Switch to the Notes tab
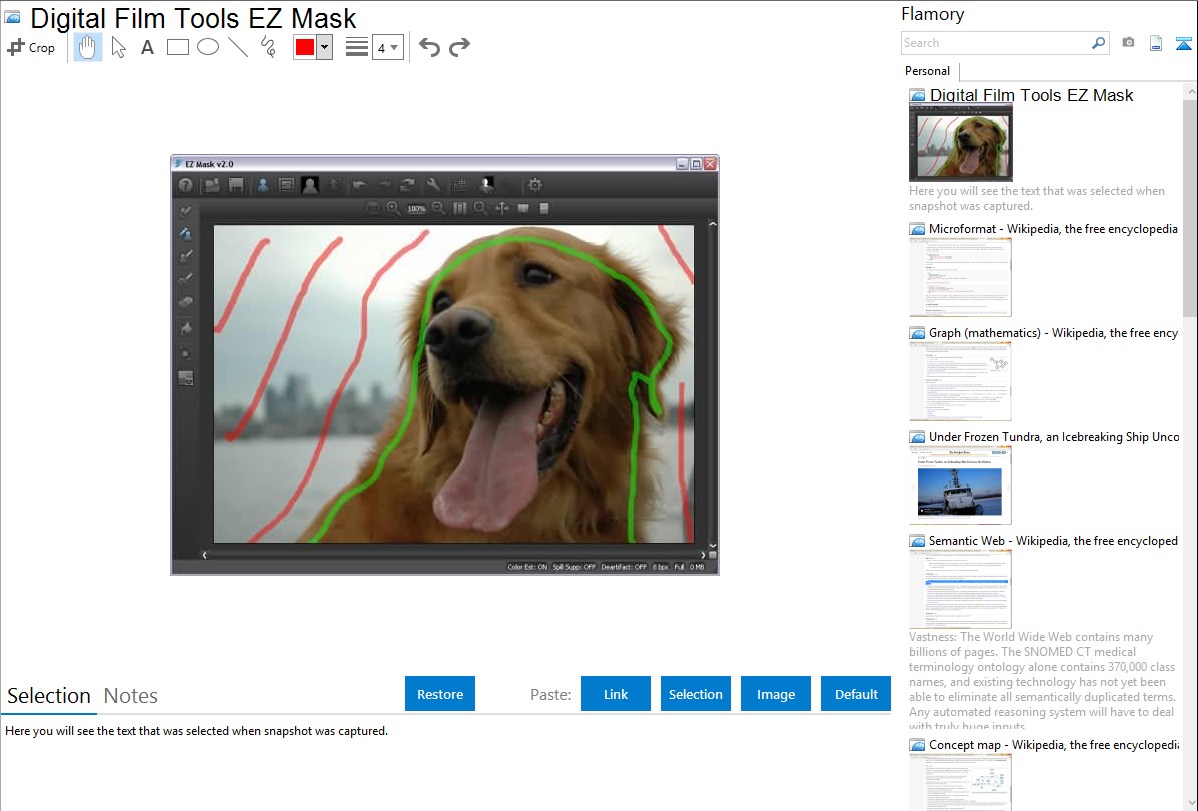Image resolution: width=1198 pixels, height=811 pixels. (131, 696)
